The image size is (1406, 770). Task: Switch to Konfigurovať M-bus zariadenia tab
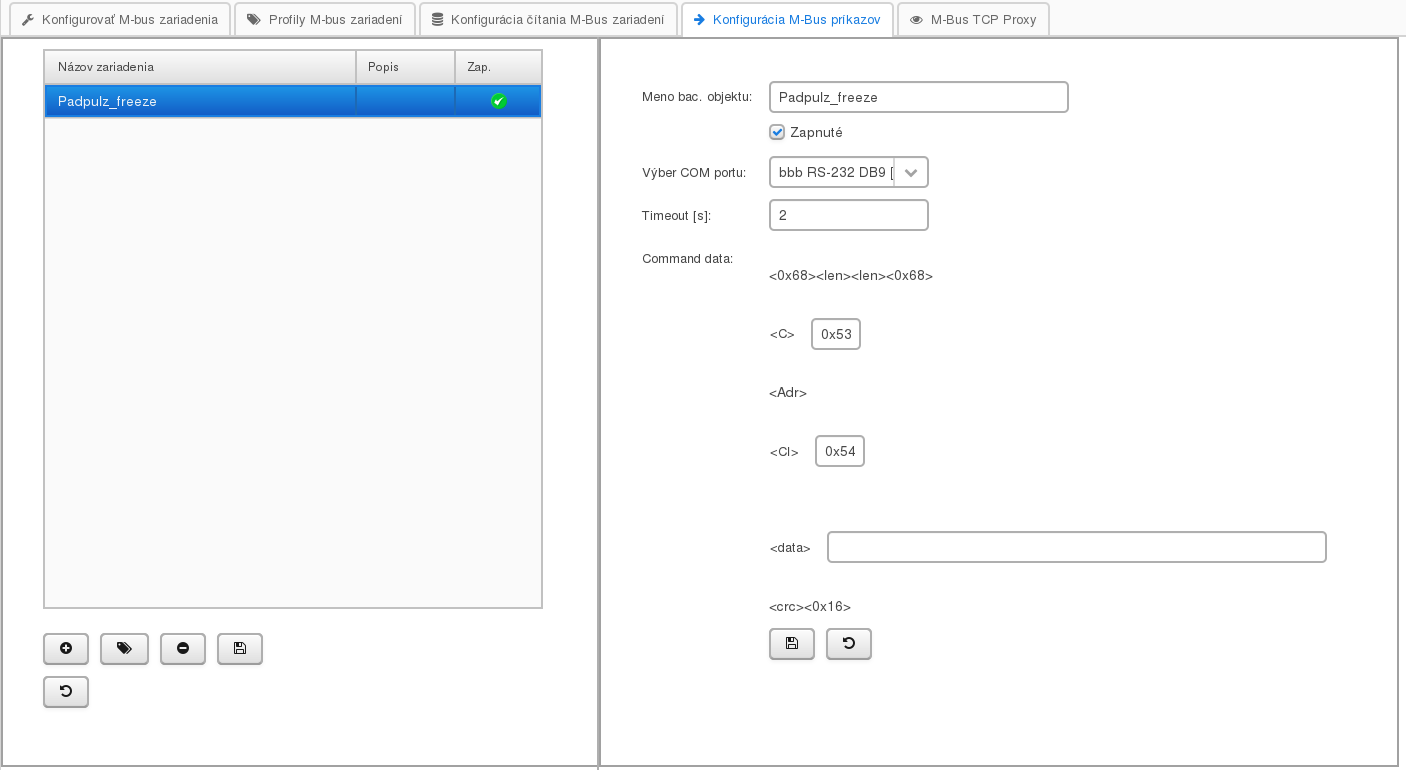coord(120,20)
